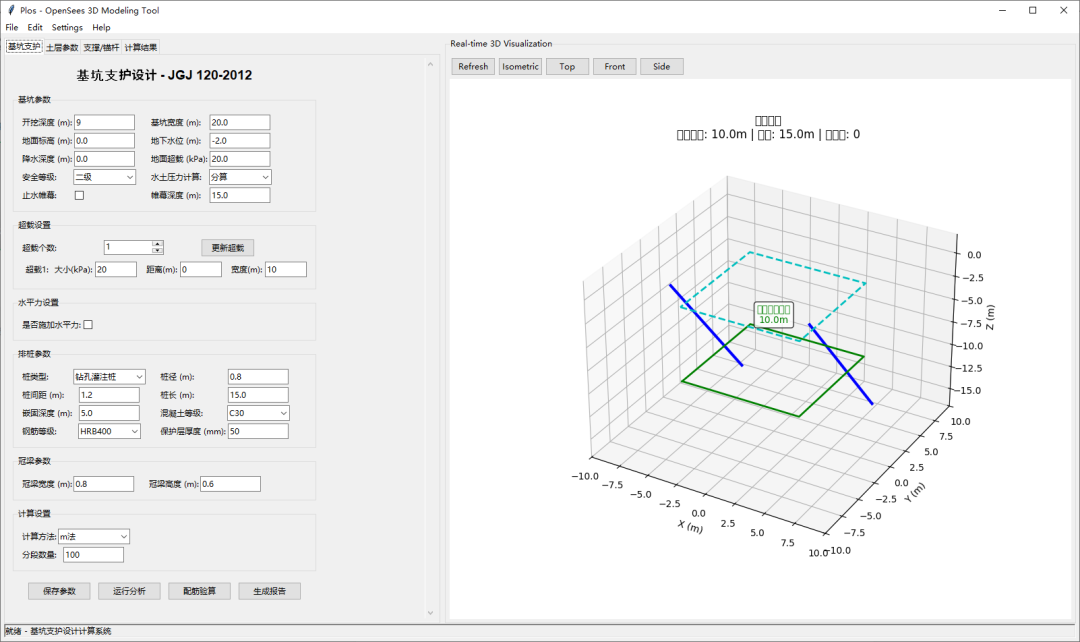Click the 嵌固深度 (m) input field
1080x642 pixels.
[x=110, y=413]
